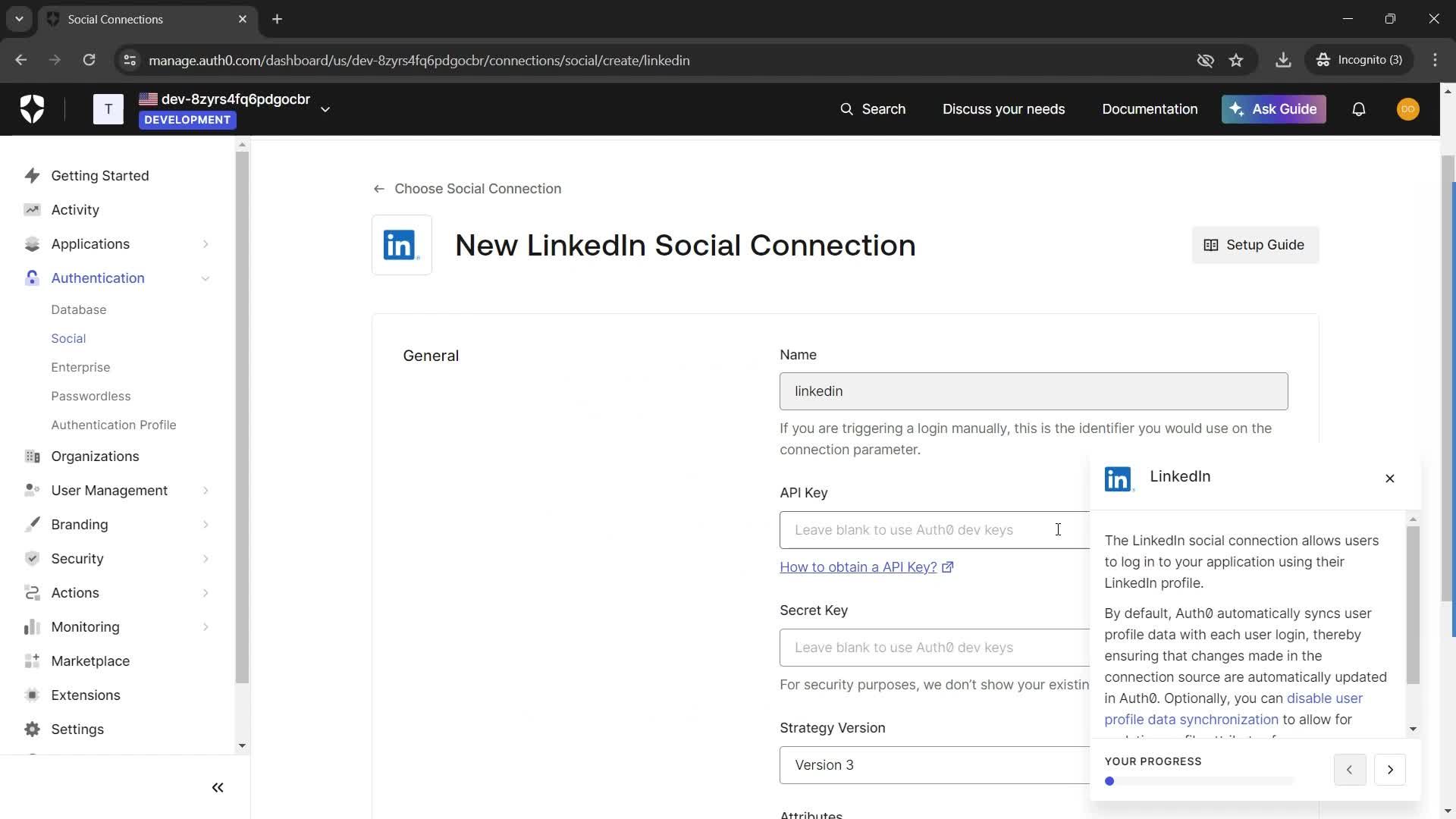Open the Extensions page
This screenshot has height=819, width=1456.
[86, 695]
